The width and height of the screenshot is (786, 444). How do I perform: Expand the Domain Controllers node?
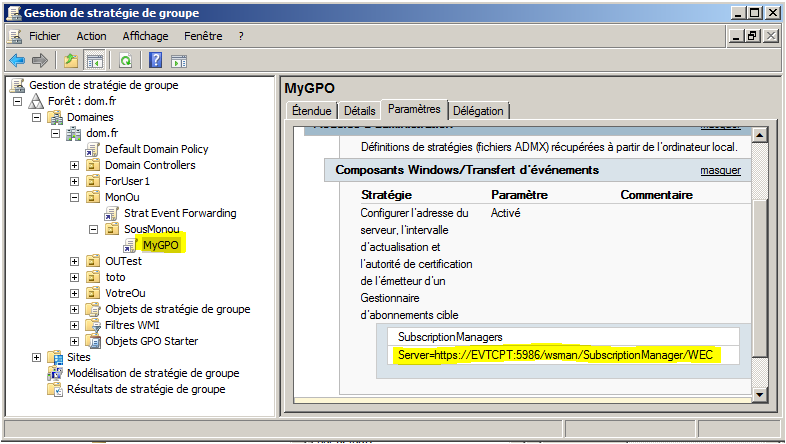tap(74, 165)
